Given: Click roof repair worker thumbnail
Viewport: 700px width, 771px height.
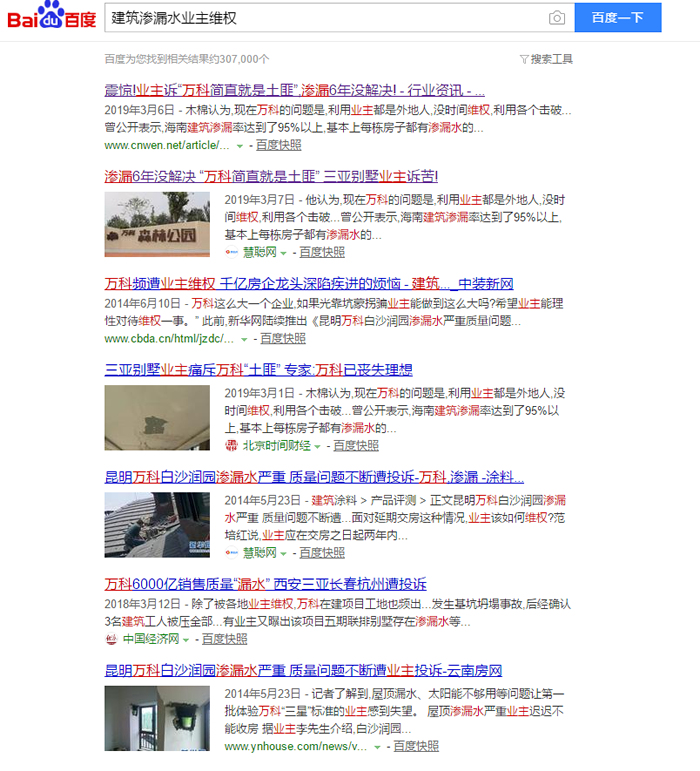Looking at the screenshot, I should [x=157, y=525].
